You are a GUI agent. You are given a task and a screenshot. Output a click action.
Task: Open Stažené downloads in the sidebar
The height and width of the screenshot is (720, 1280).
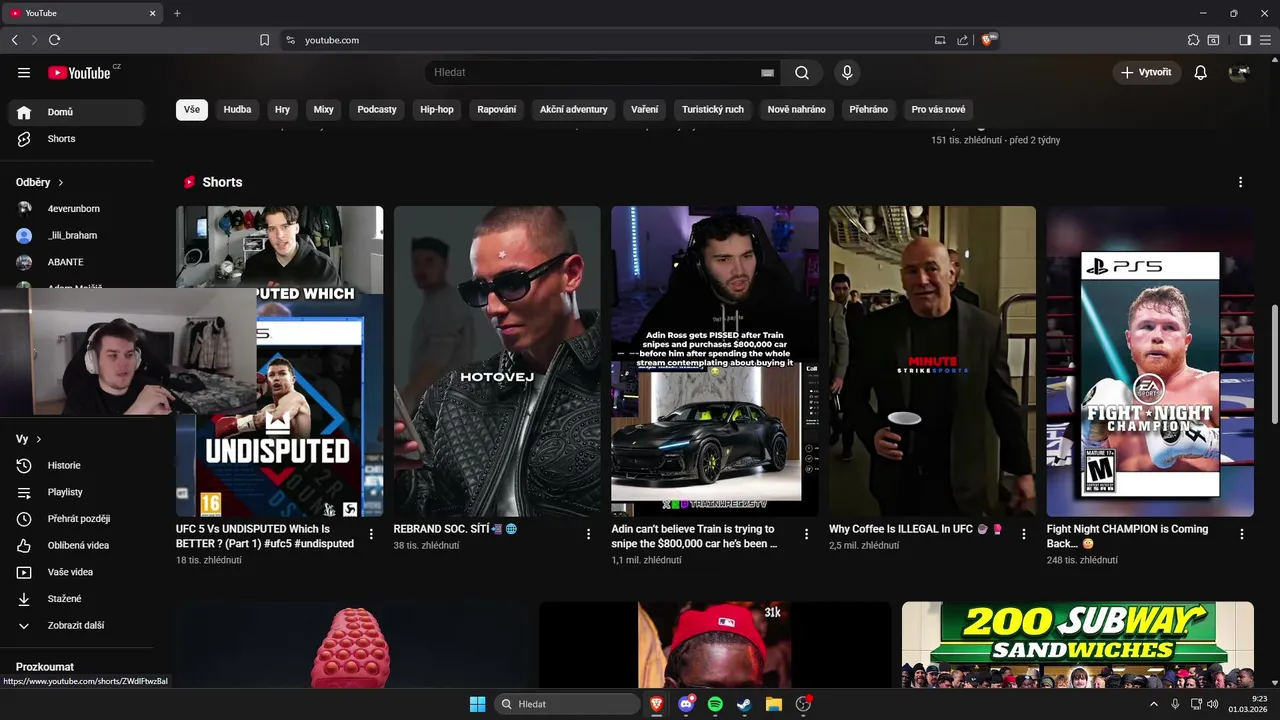pyautogui.click(x=77, y=598)
